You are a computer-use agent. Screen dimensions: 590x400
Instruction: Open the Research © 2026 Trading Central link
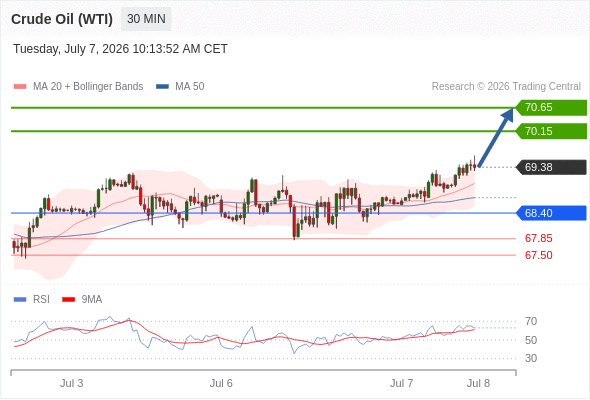click(506, 87)
